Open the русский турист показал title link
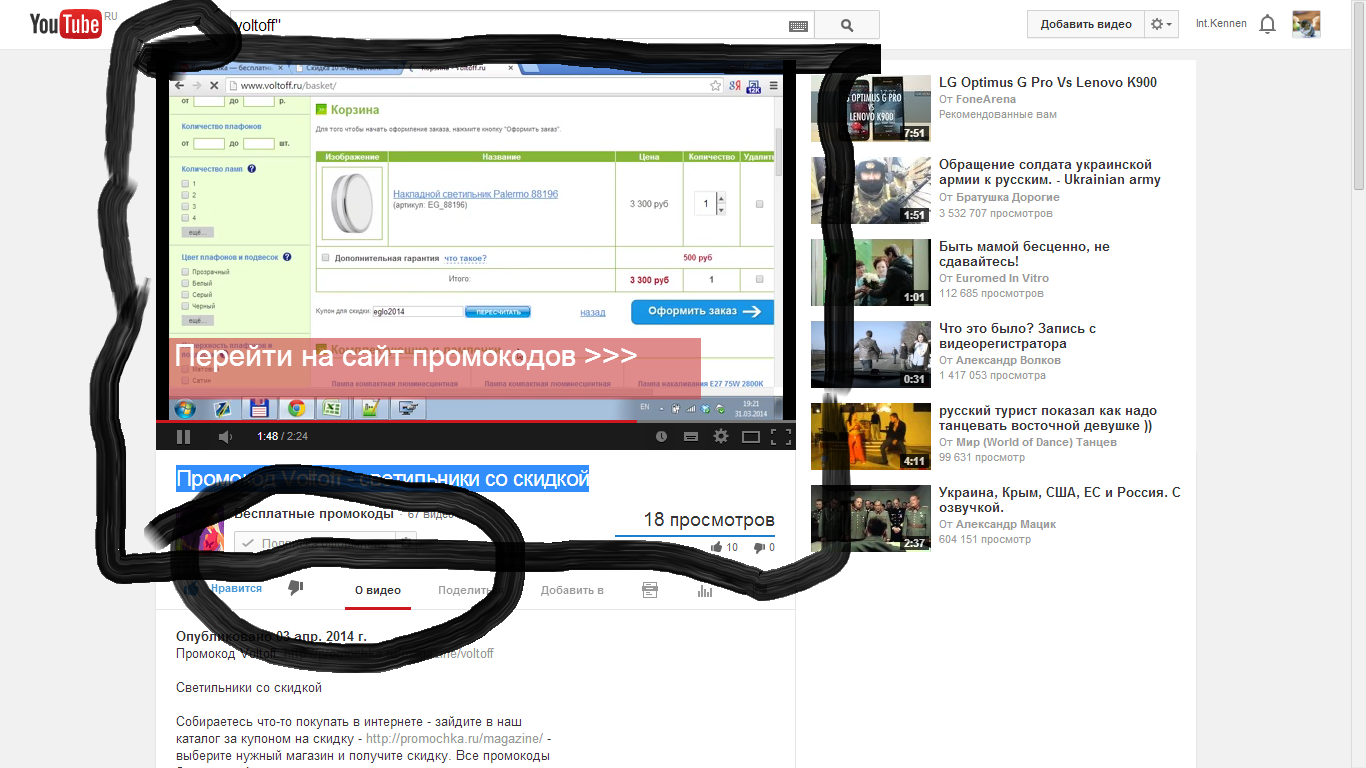The width and height of the screenshot is (1366, 768). [1048, 418]
